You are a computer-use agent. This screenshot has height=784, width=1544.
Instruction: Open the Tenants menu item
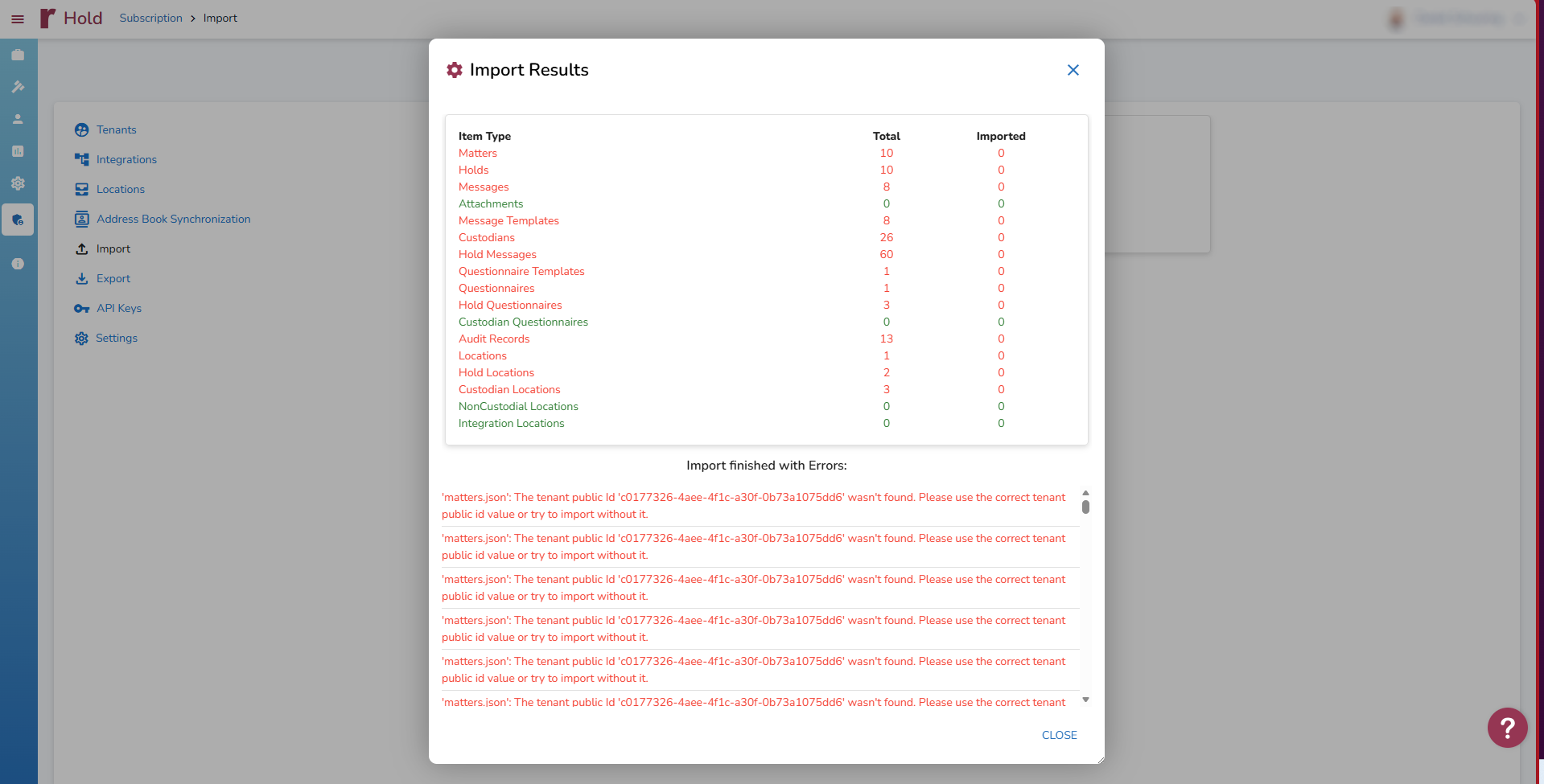pos(116,130)
